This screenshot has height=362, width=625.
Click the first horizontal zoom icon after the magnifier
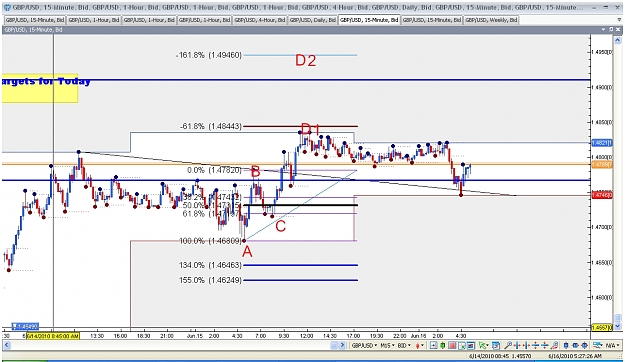coord(517,345)
